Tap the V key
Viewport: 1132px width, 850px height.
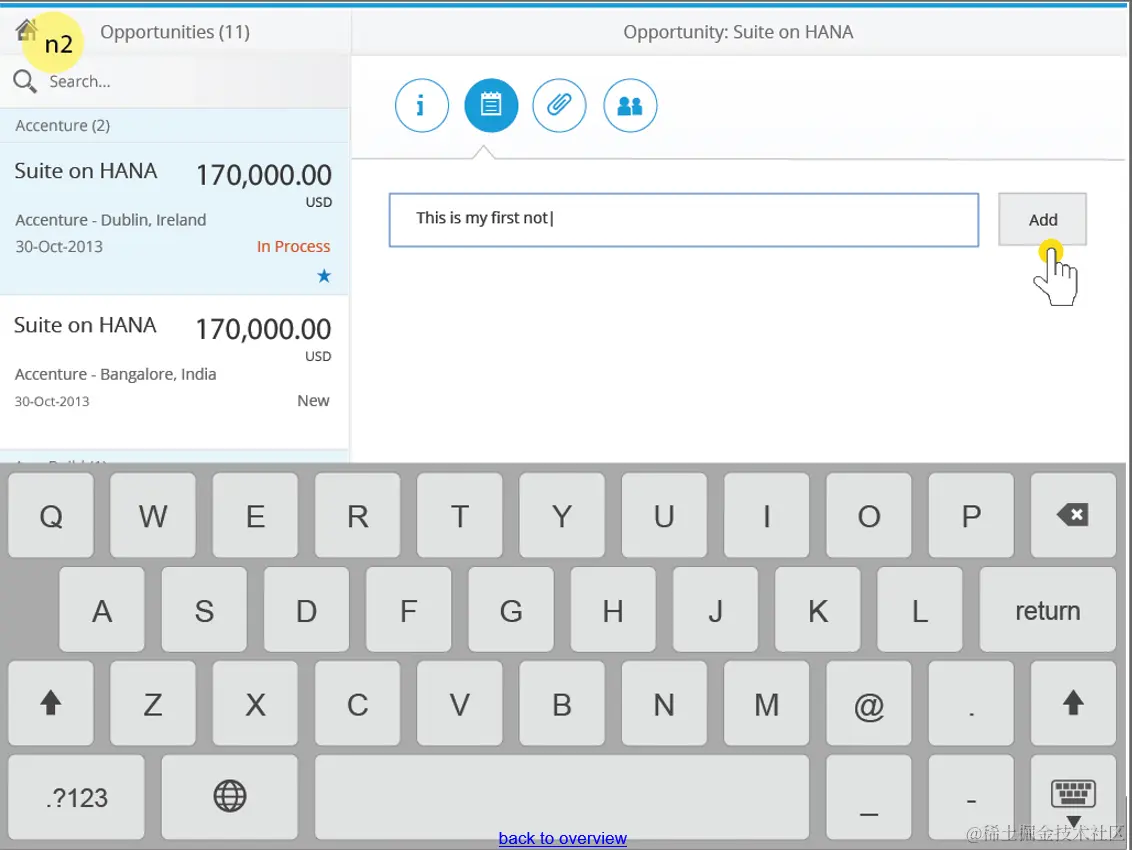[460, 703]
